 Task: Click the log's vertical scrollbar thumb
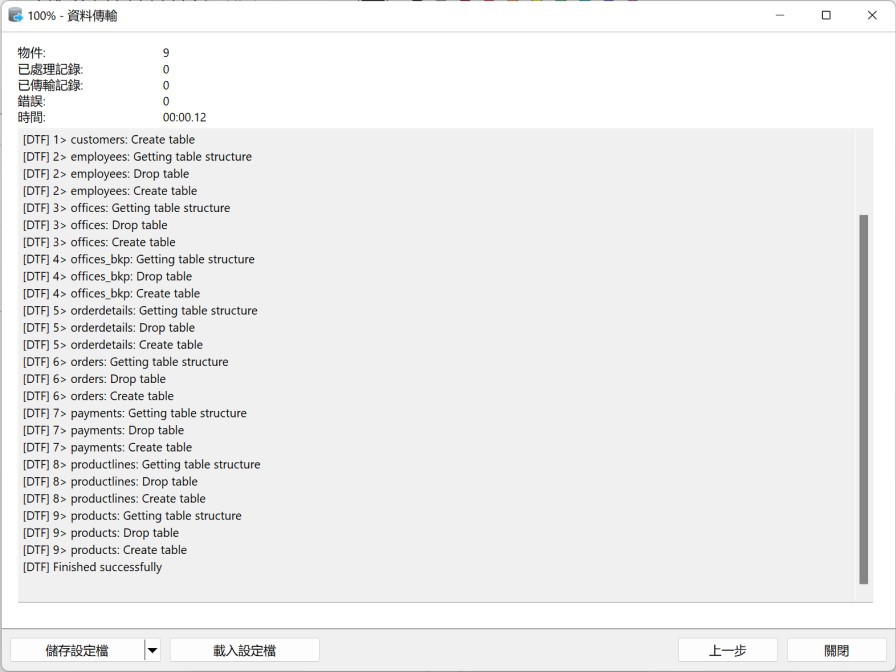coord(863,400)
